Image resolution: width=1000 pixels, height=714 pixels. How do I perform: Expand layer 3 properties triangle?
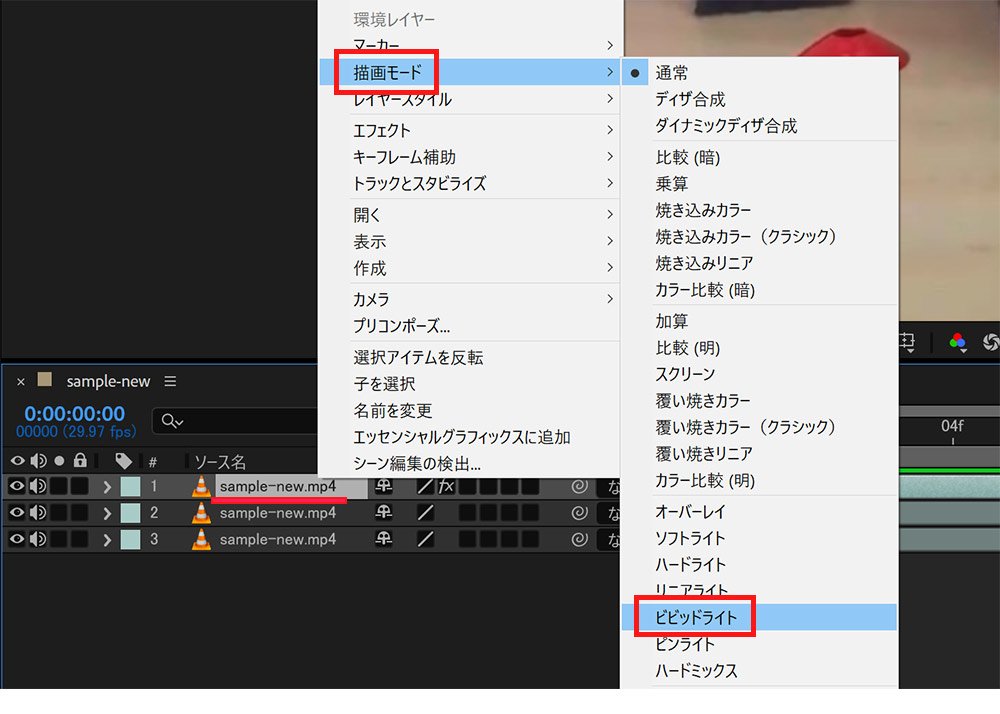pyautogui.click(x=107, y=540)
